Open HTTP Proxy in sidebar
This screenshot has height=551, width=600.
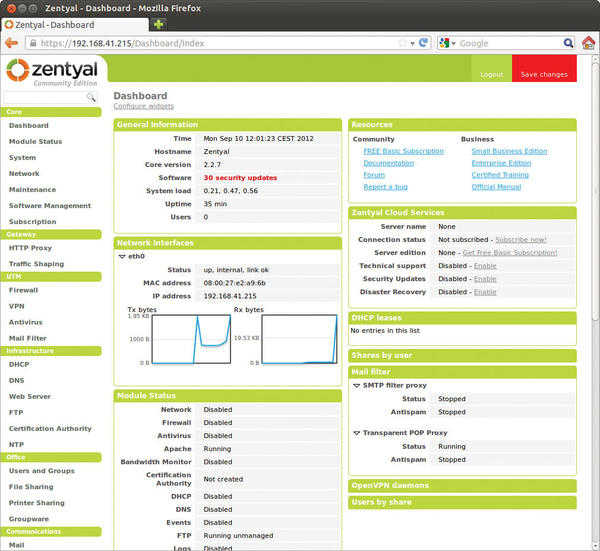tap(30, 248)
